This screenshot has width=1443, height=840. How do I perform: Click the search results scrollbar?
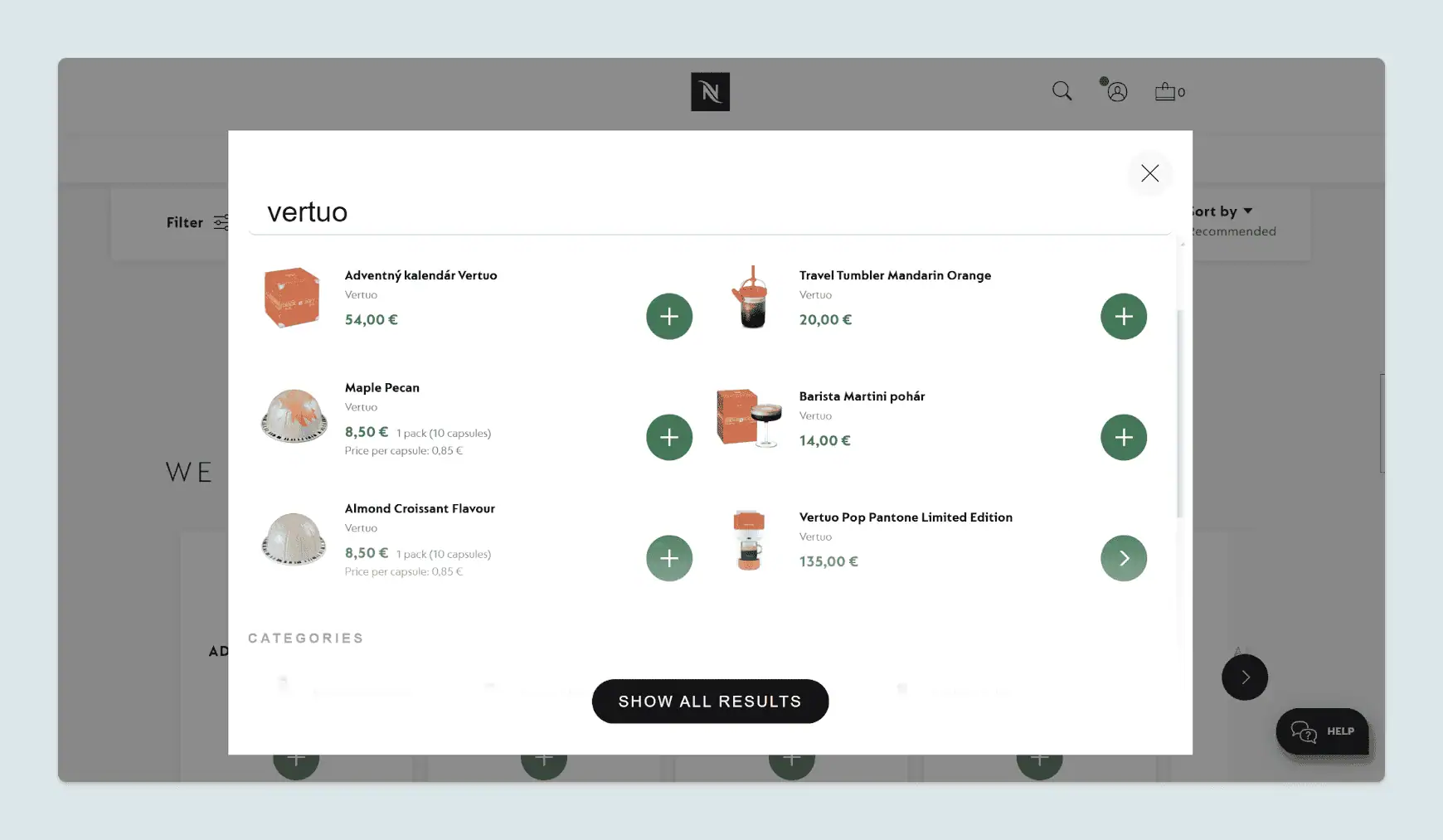pos(1180,415)
